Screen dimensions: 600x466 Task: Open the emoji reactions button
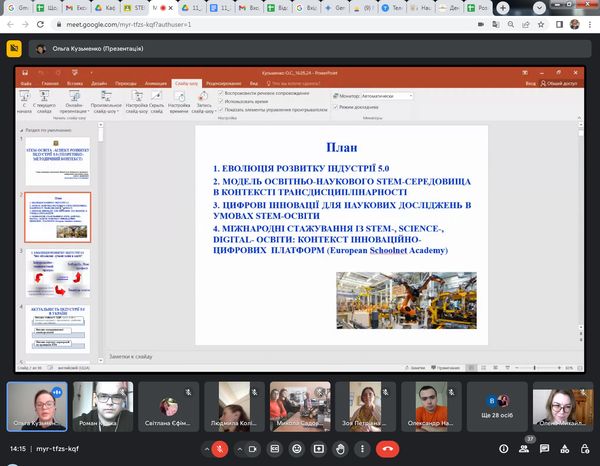(297, 448)
